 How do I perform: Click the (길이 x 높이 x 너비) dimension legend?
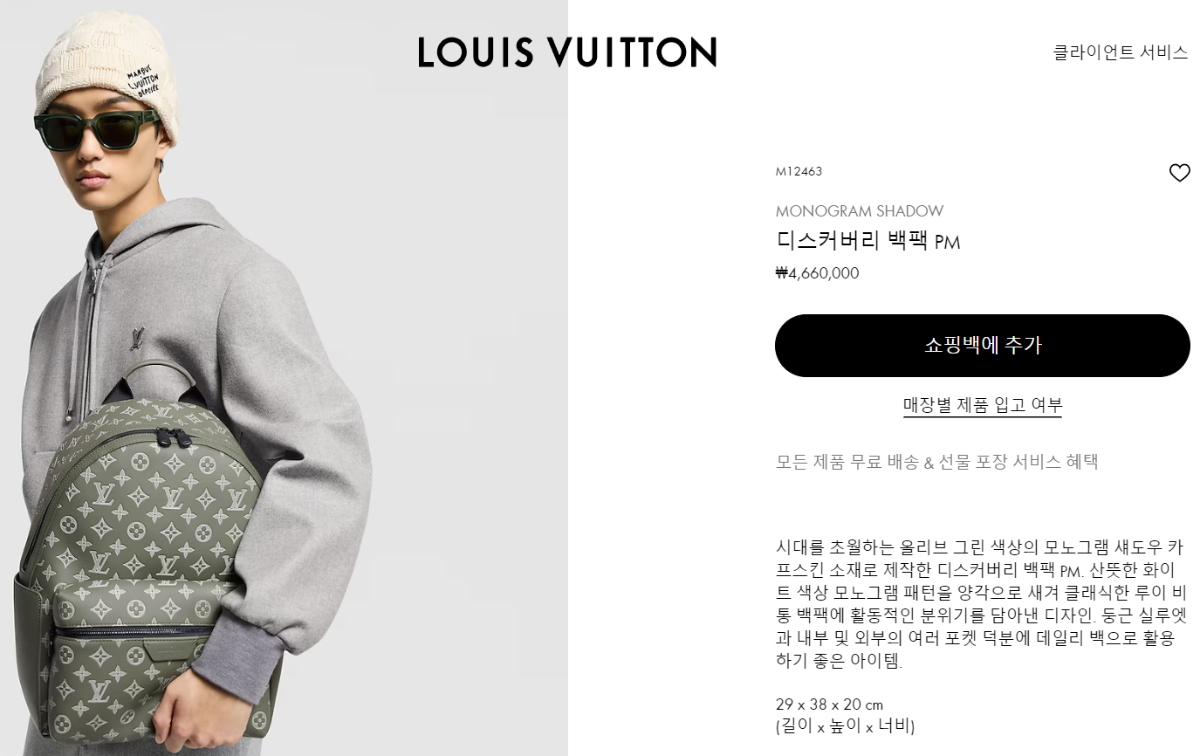[845, 726]
